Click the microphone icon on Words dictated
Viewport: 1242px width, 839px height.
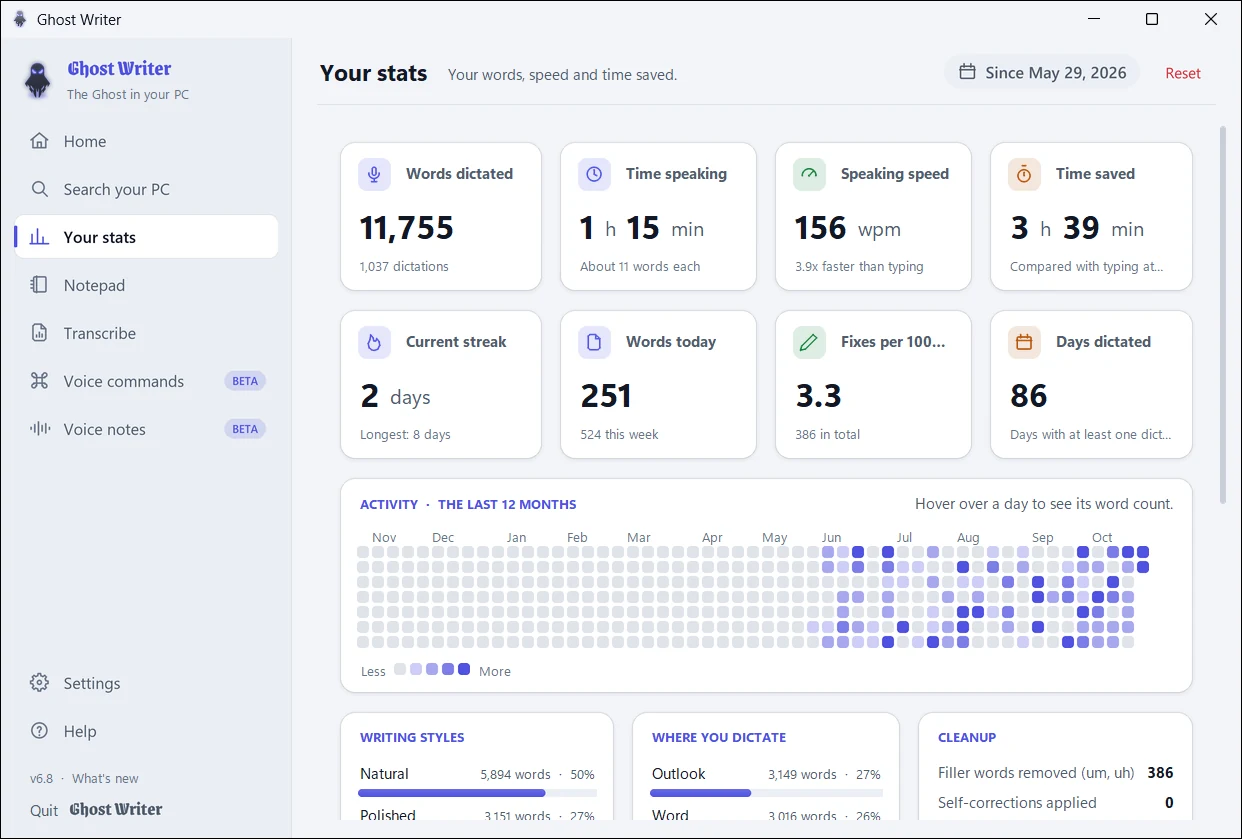coord(374,174)
